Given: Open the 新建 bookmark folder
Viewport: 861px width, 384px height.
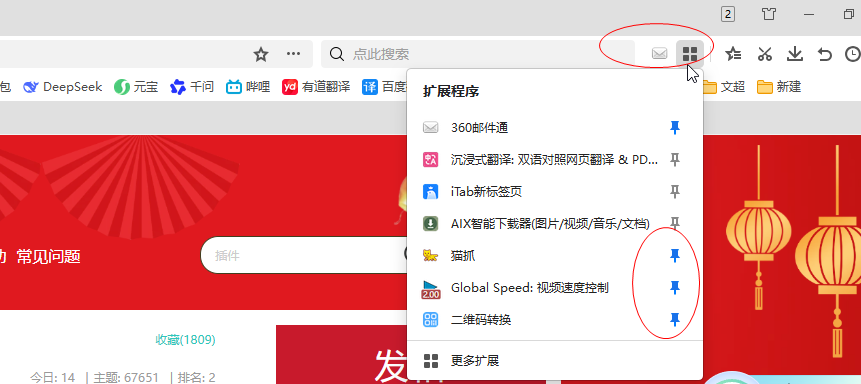Looking at the screenshot, I should point(779,87).
